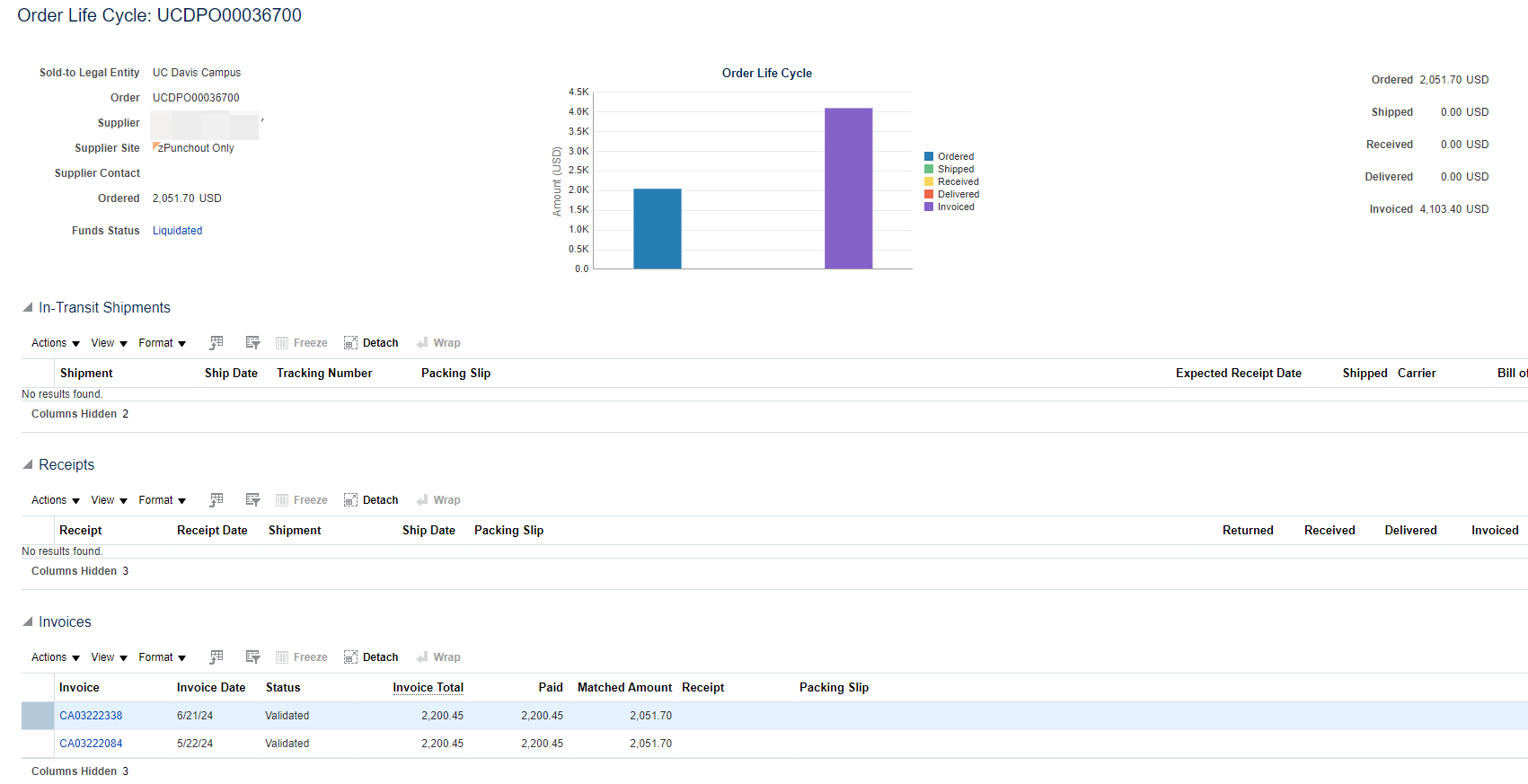Detach the Invoices table

(x=371, y=657)
